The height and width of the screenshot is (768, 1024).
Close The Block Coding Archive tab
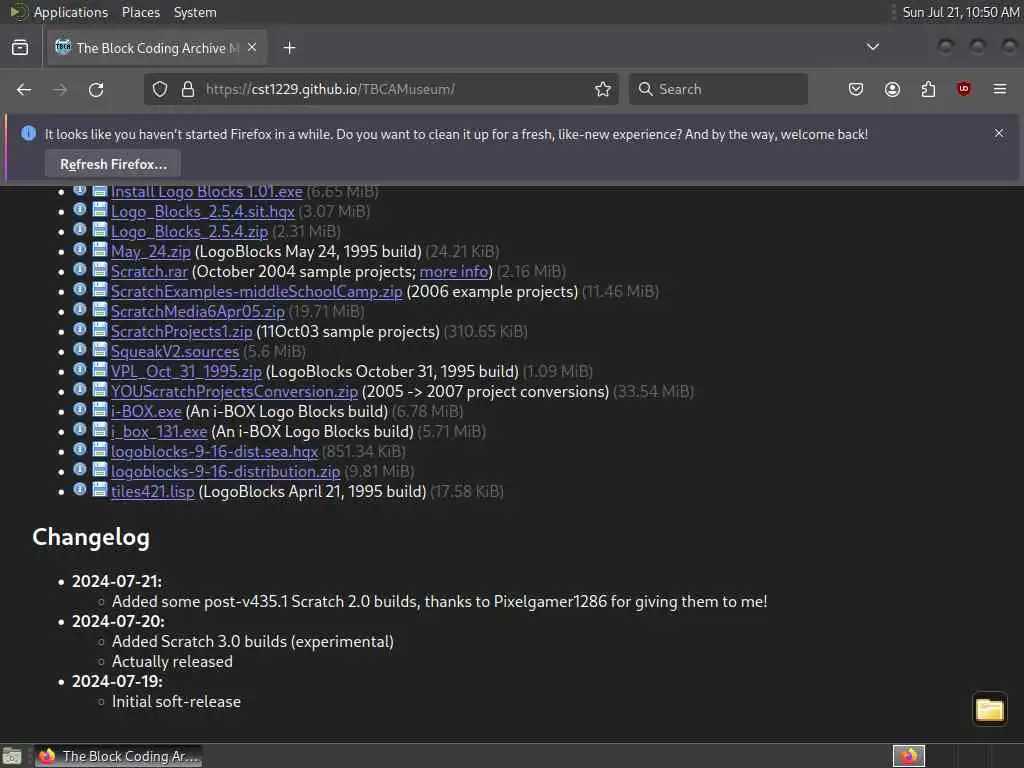point(252,48)
